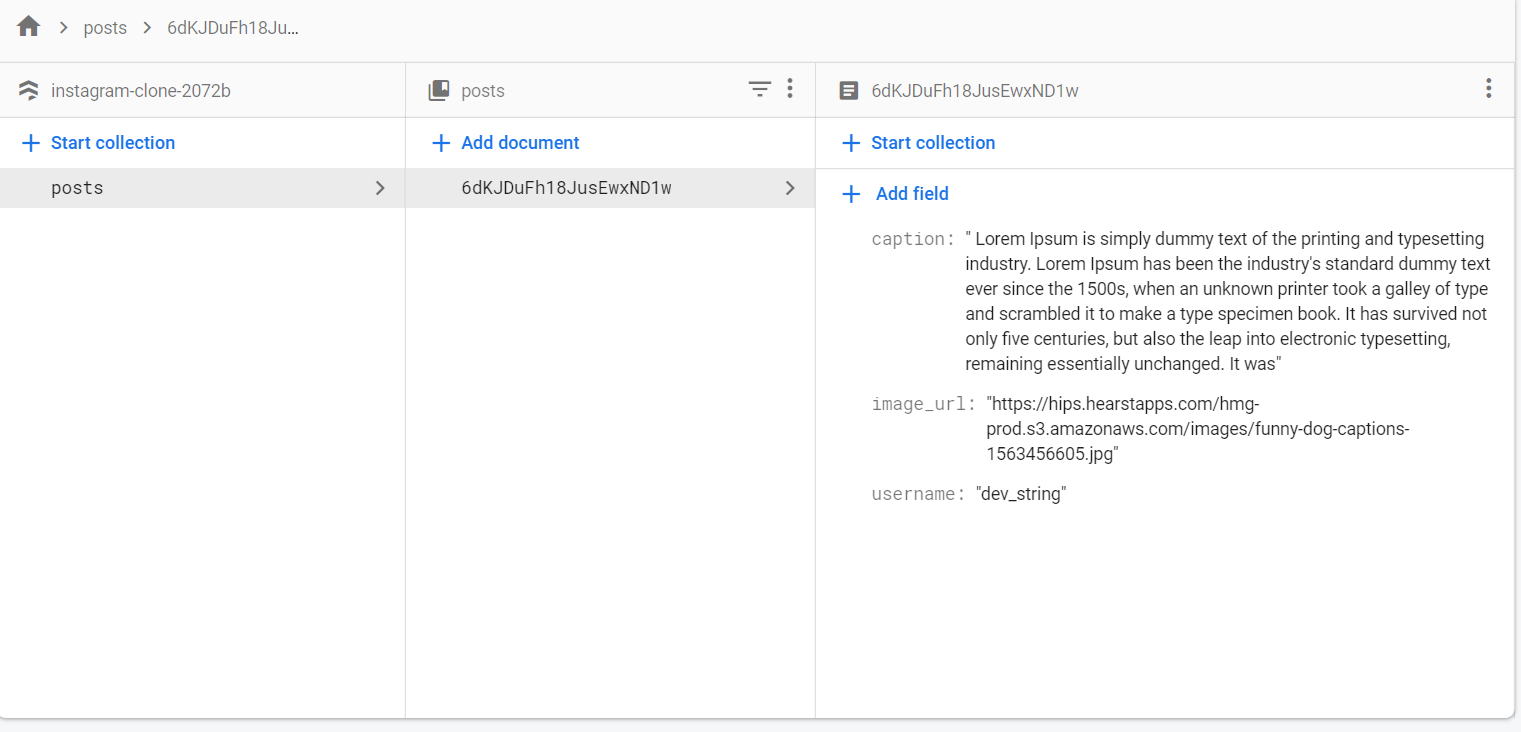Select the caption field name
Image resolution: width=1521 pixels, height=732 pixels.
[x=914, y=239]
